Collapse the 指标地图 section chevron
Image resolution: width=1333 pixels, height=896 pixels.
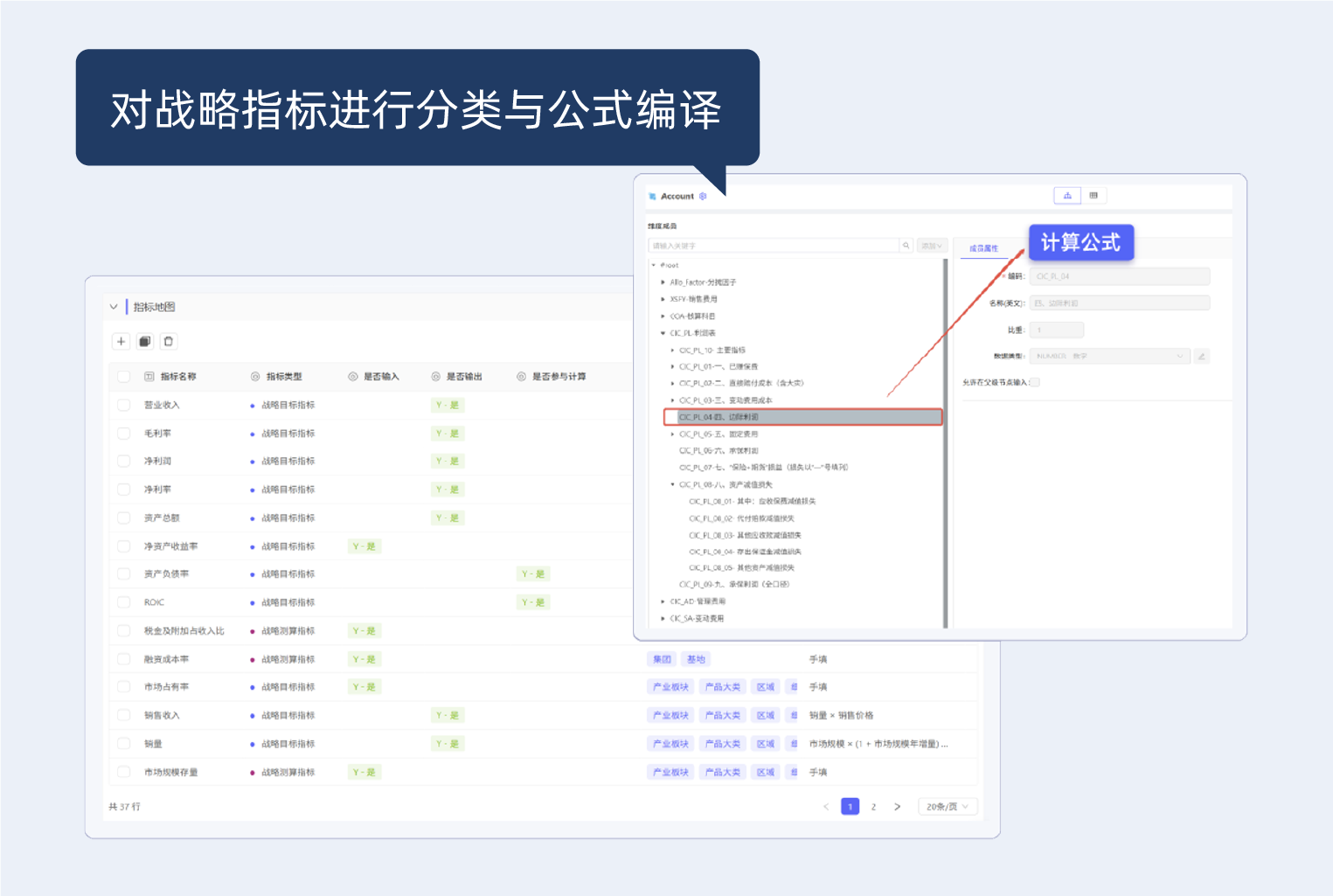[x=113, y=307]
